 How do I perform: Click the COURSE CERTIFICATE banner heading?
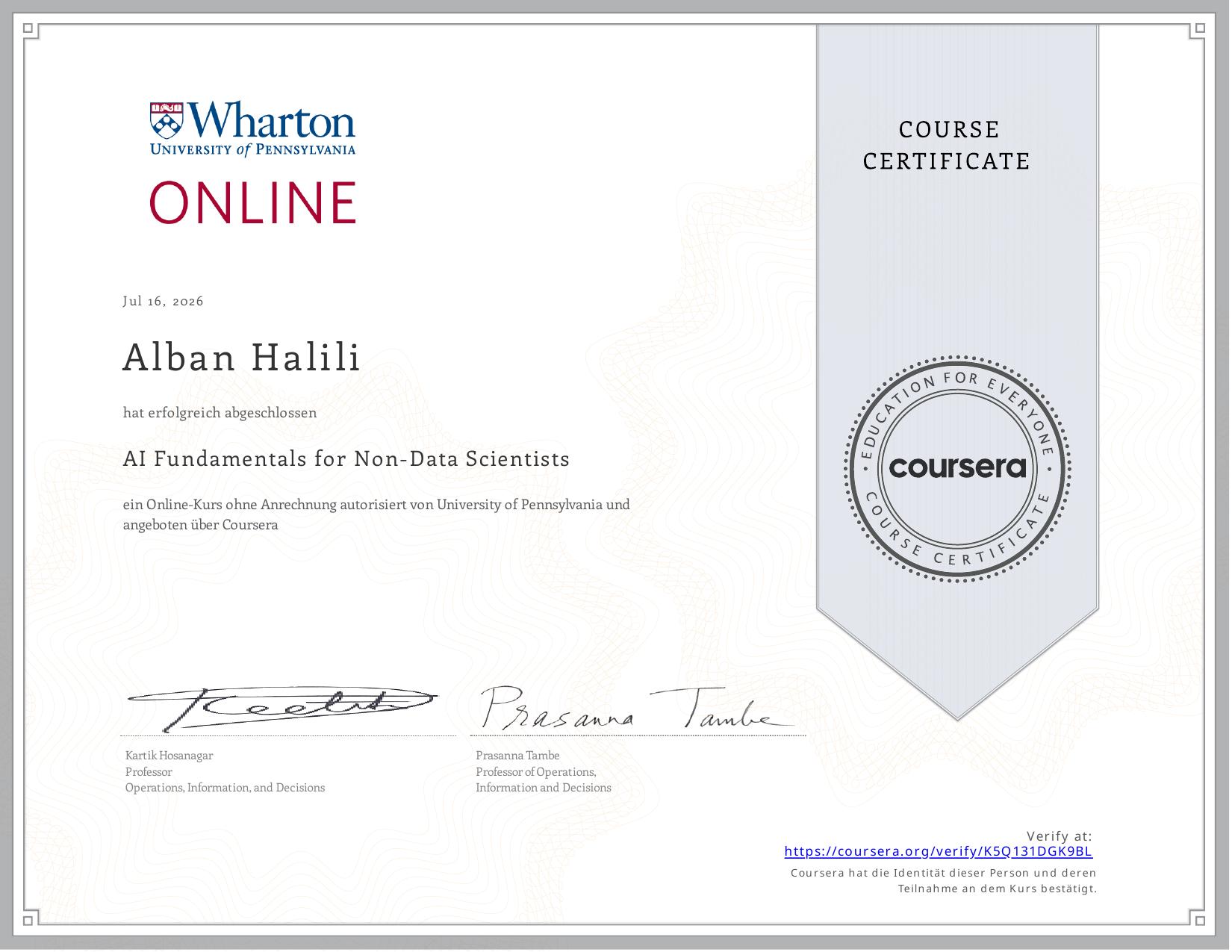click(x=947, y=146)
